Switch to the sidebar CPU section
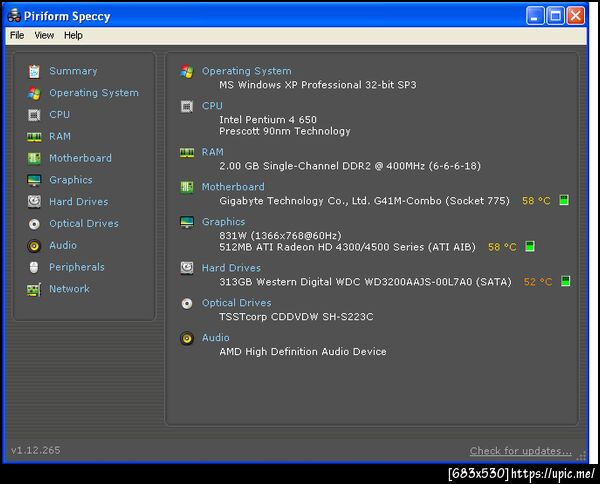Screen dimensions: 600x484 (x=59, y=115)
